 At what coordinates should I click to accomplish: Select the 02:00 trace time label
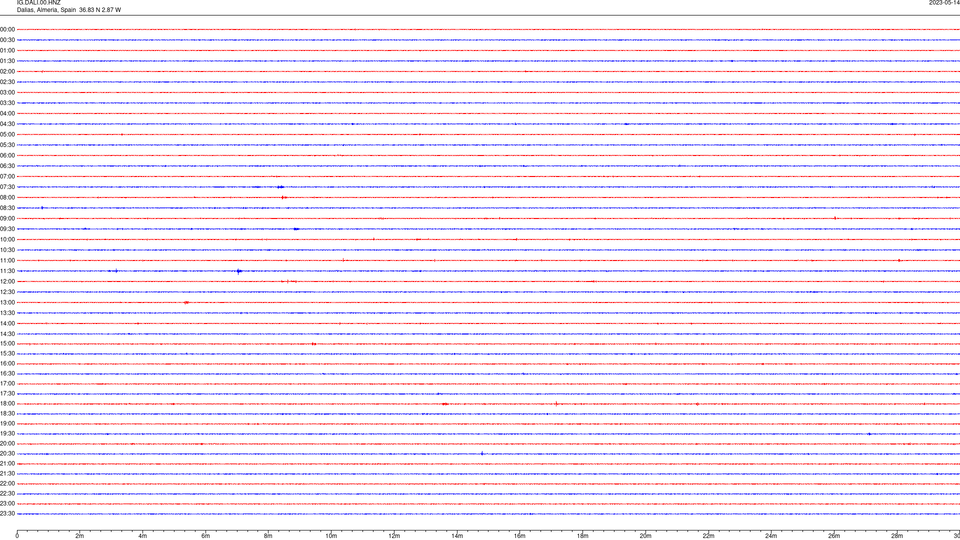tap(7, 72)
